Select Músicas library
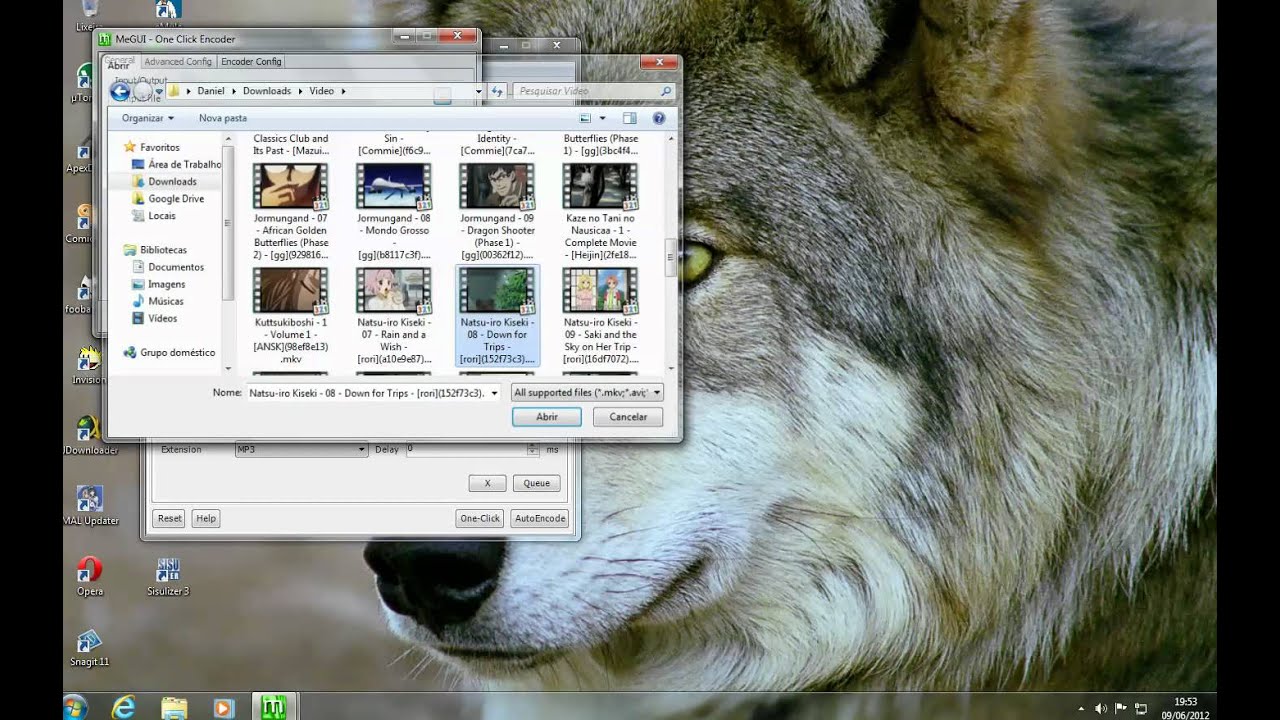The width and height of the screenshot is (1280, 720). point(158,301)
